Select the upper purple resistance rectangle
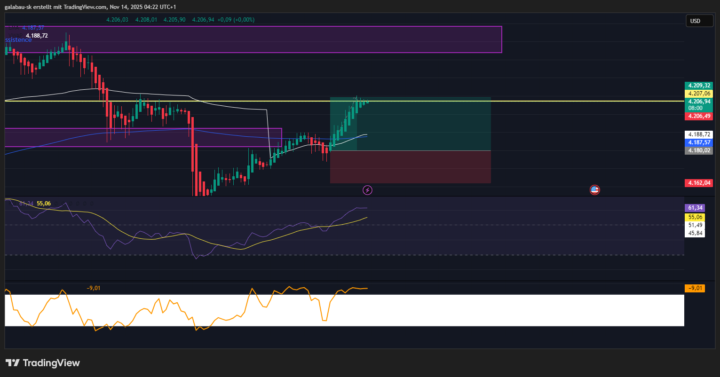The width and height of the screenshot is (720, 377). click(253, 39)
